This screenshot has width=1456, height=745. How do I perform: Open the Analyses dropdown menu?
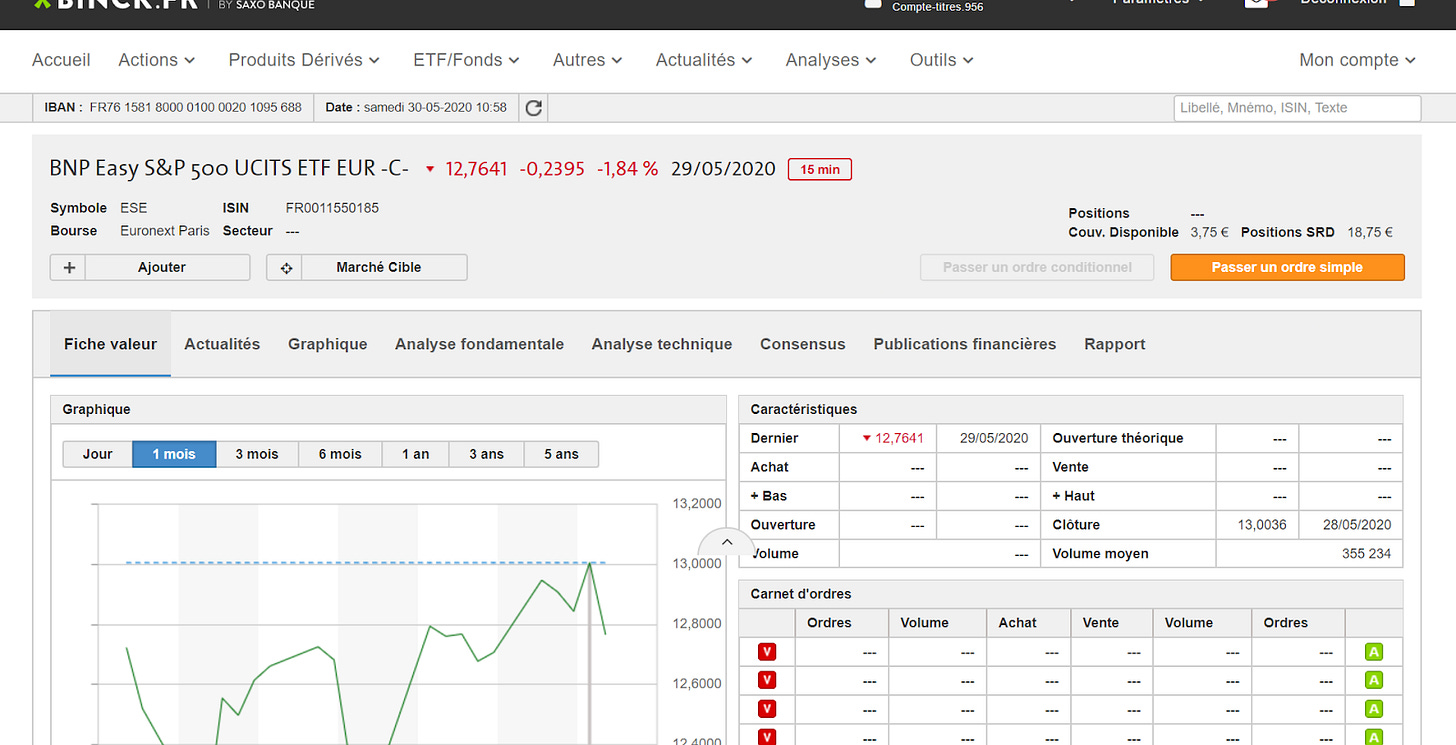tap(831, 60)
